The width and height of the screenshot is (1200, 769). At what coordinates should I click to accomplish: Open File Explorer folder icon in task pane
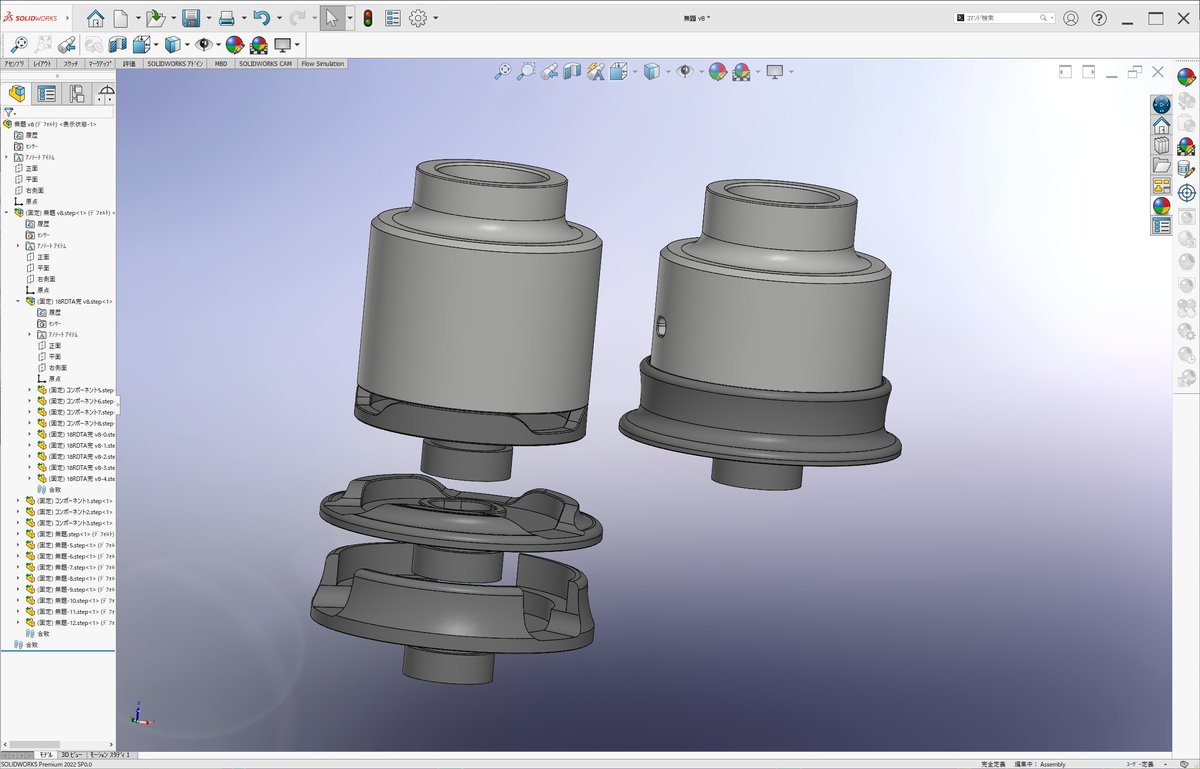click(x=1161, y=165)
